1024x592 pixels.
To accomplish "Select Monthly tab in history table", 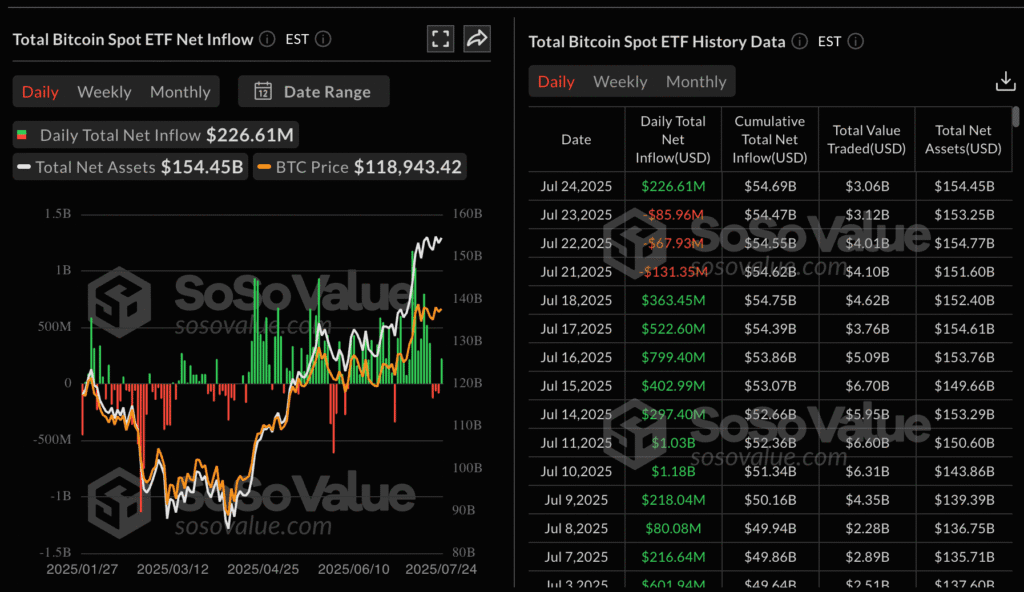I will pos(696,81).
